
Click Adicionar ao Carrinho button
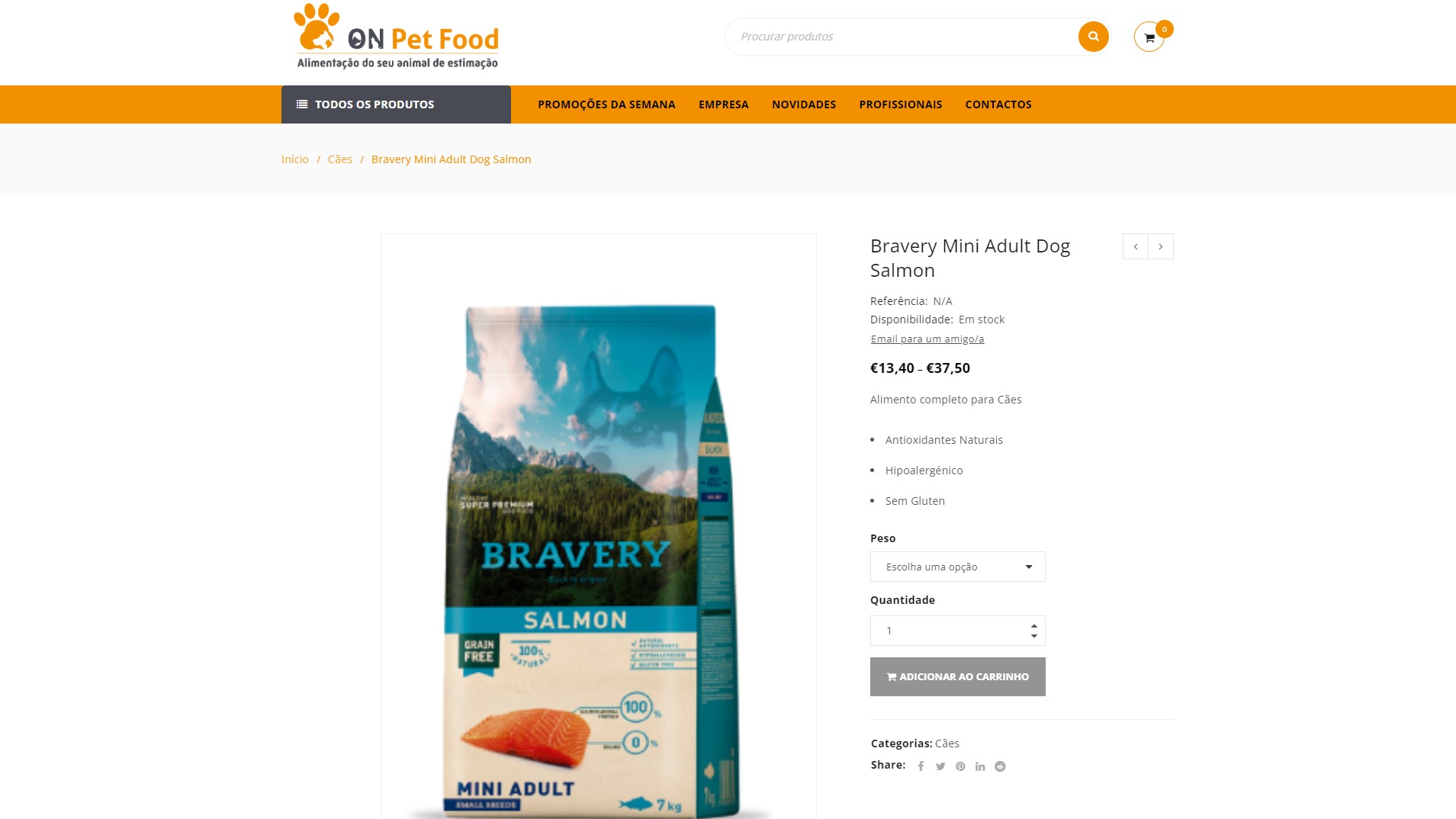(x=957, y=676)
